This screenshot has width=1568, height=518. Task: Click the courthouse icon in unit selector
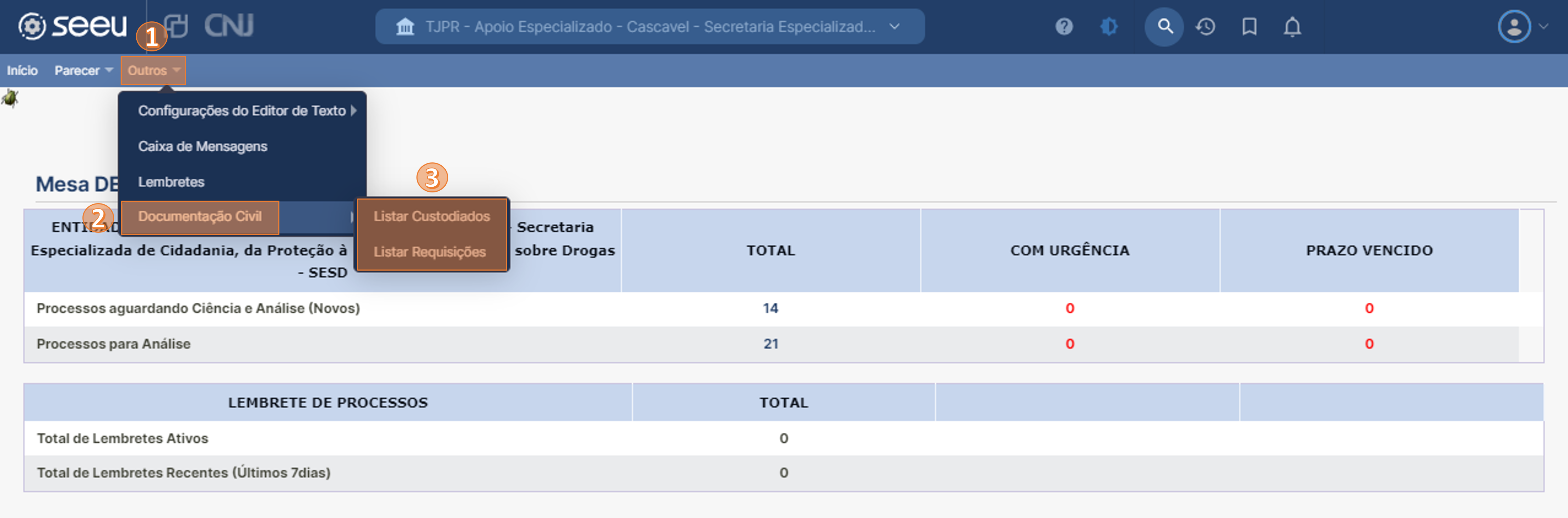click(x=405, y=27)
